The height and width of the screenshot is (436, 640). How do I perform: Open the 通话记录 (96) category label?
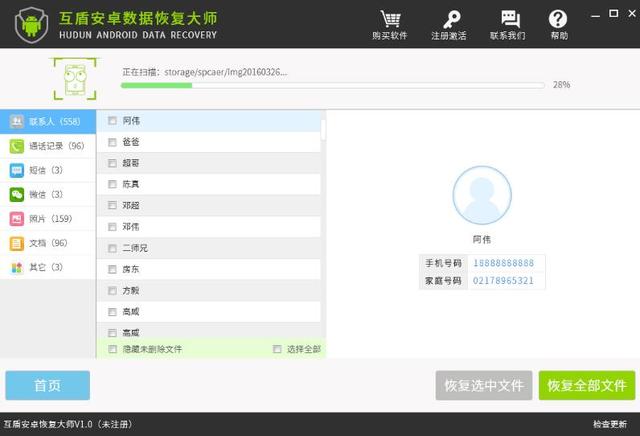[57, 146]
